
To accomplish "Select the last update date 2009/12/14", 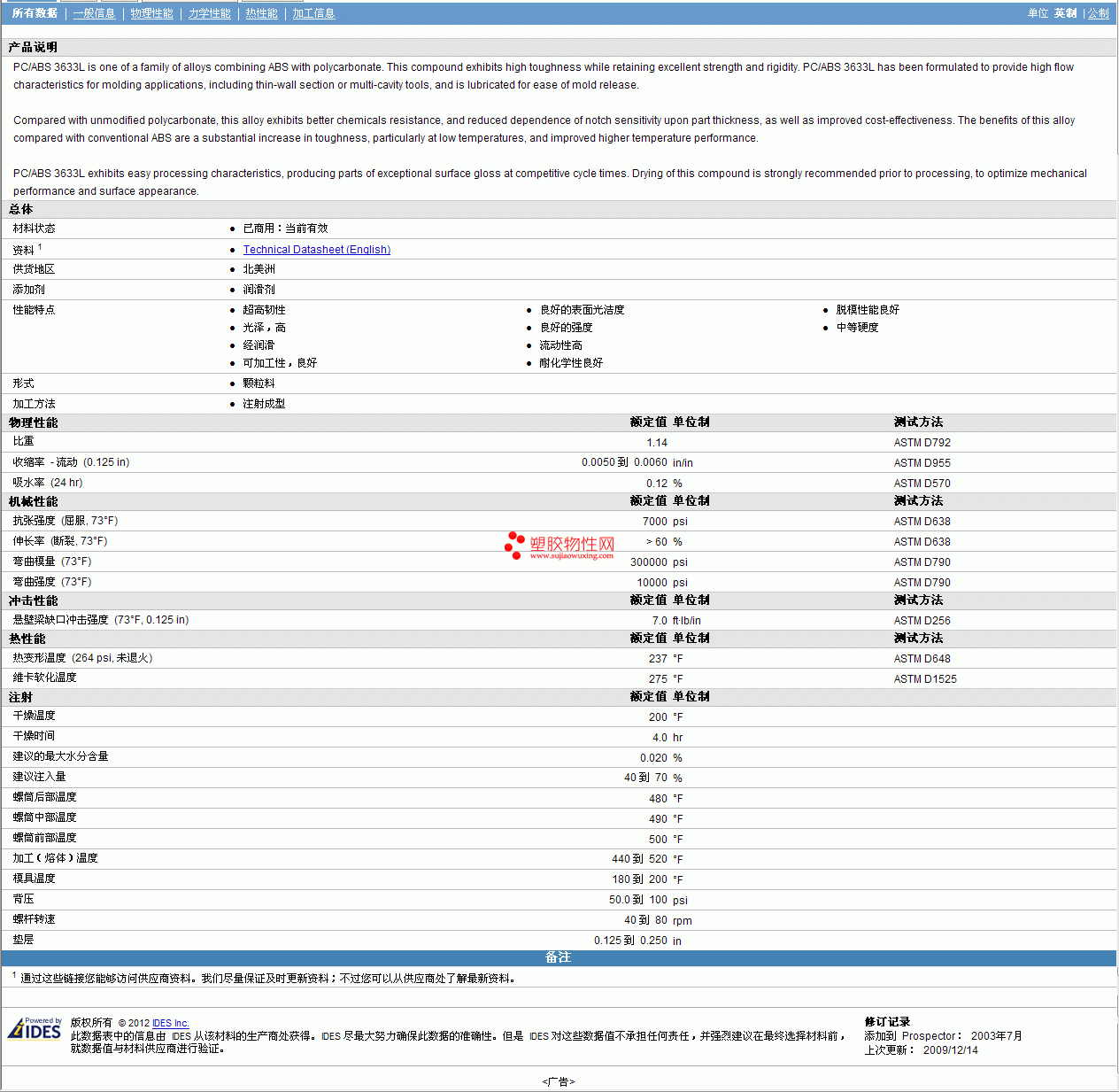I will 951,1050.
